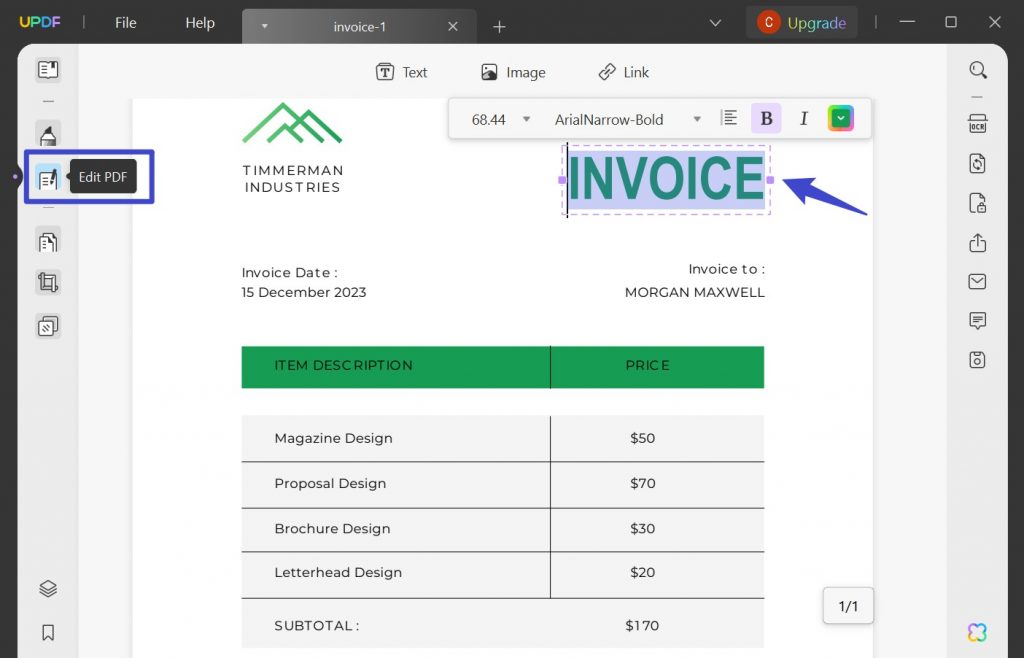Image resolution: width=1024 pixels, height=658 pixels.
Task: Toggle bold formatting on selected text
Action: pos(766,118)
